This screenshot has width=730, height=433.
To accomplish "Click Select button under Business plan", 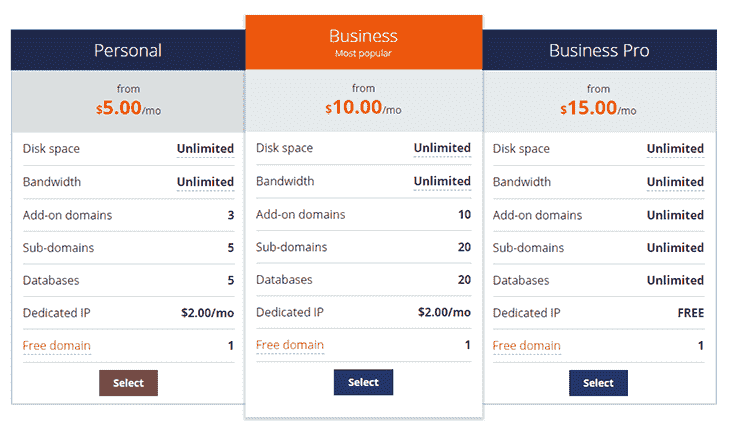I will [363, 382].
